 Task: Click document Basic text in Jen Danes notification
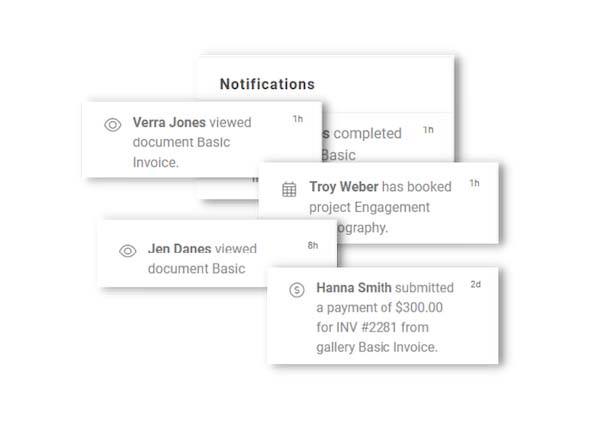click(195, 269)
